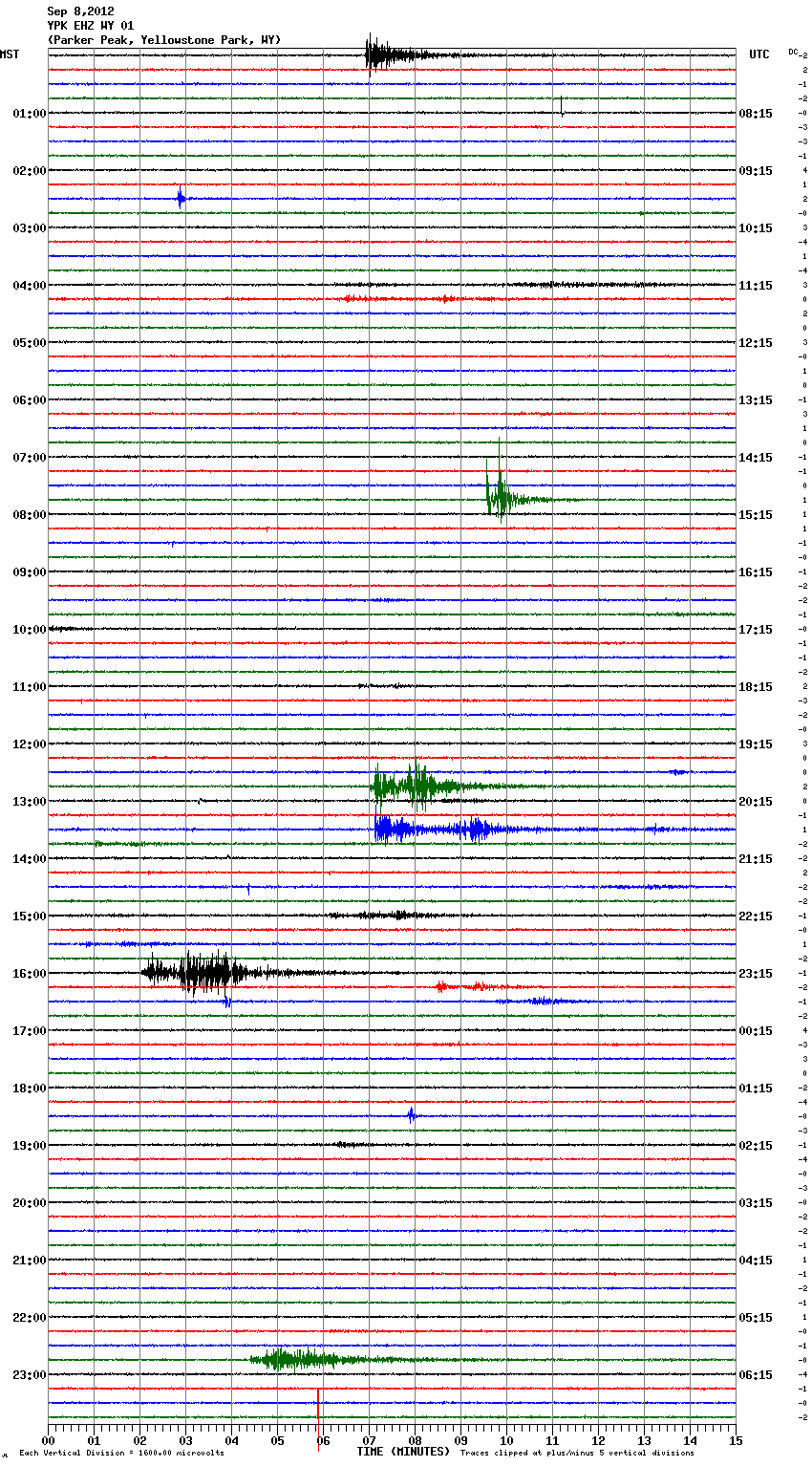Click the 01:00 MST time label
This screenshot has width=812, height=1466.
pos(30,114)
